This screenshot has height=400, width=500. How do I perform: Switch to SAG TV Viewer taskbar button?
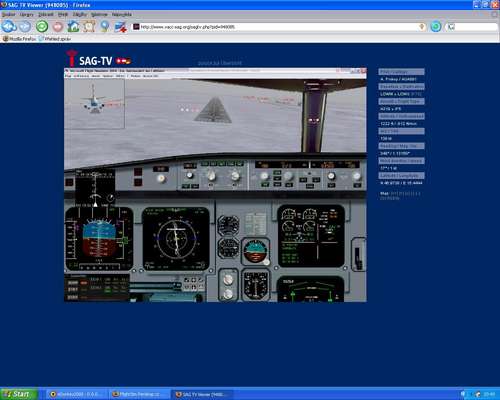[202, 394]
